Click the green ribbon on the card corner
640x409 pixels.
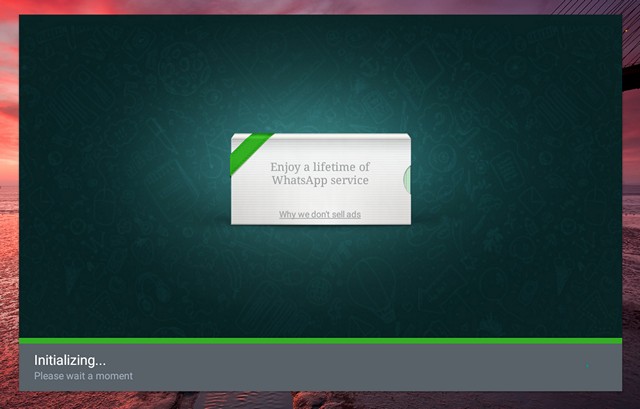(x=250, y=152)
